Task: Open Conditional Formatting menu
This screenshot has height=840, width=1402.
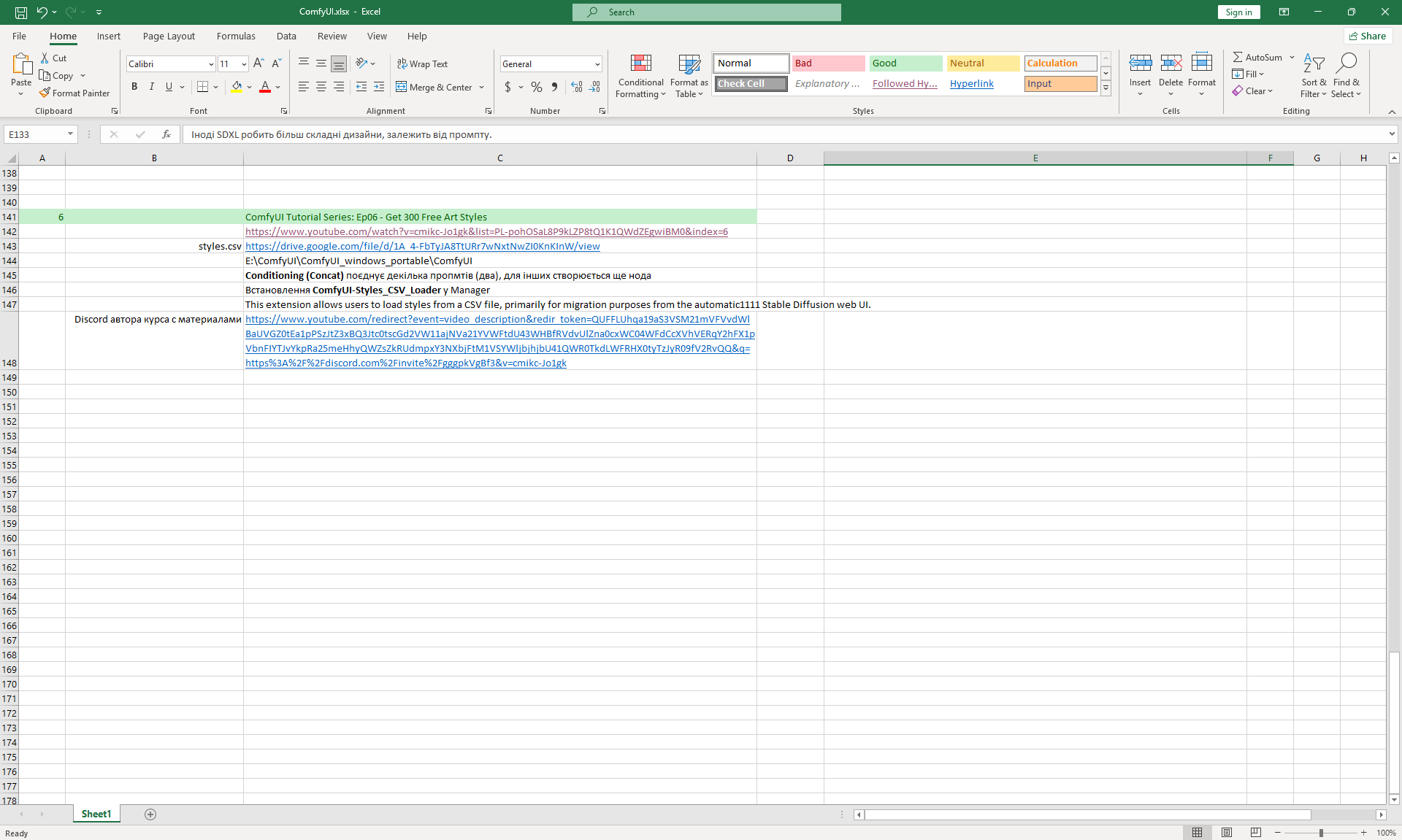Action: pos(640,76)
